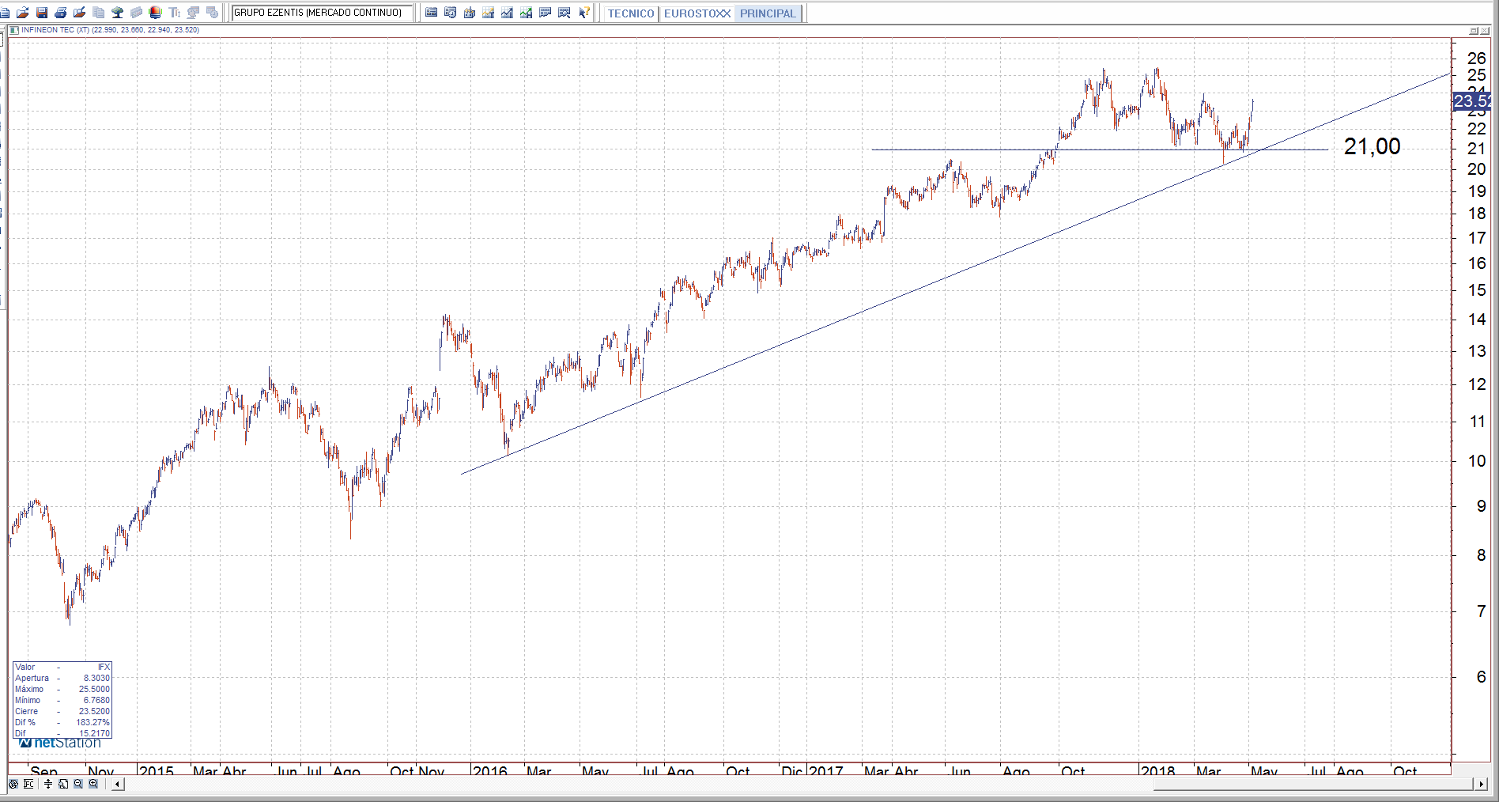Click the 10 label on the price axis
The image size is (1499, 802).
(x=1476, y=461)
